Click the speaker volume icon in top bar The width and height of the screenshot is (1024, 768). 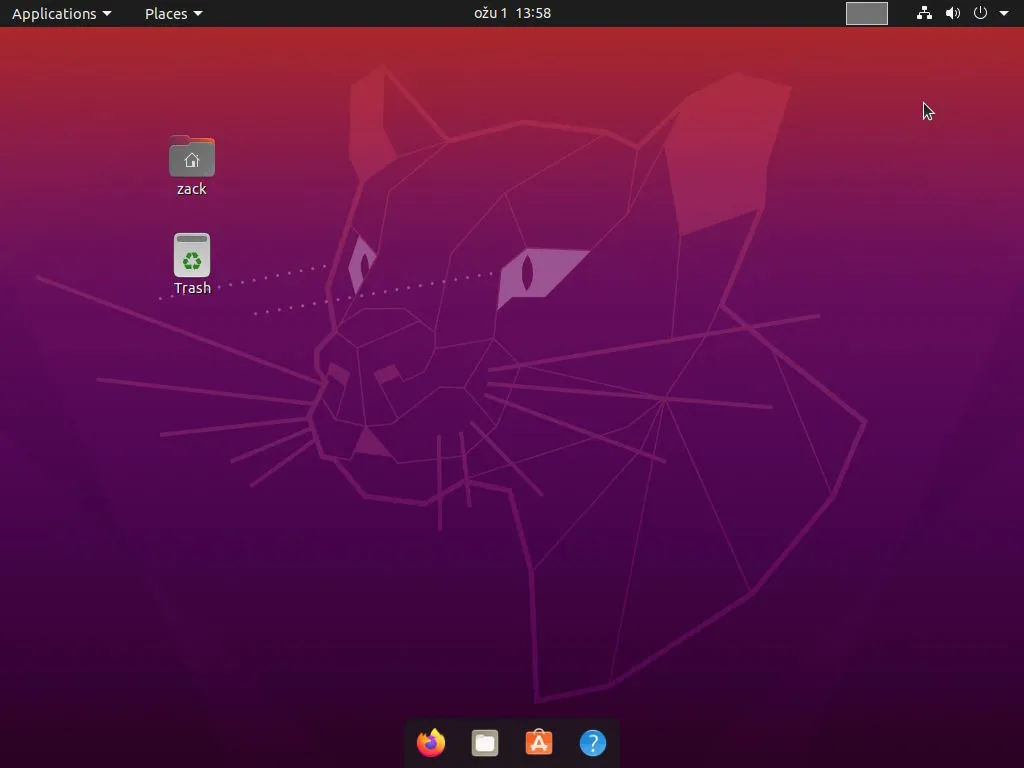(952, 13)
